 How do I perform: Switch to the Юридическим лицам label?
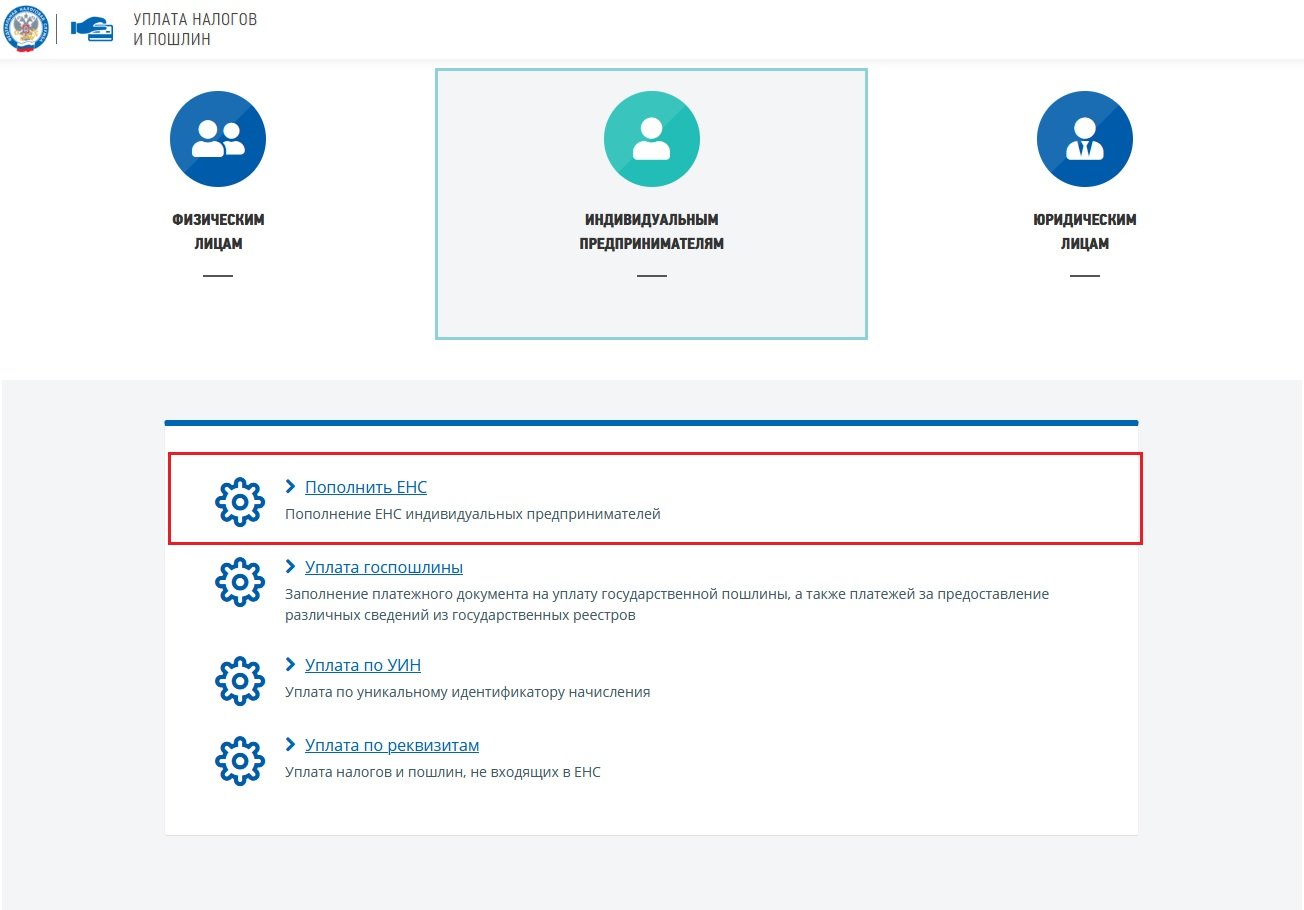pyautogui.click(x=1084, y=232)
